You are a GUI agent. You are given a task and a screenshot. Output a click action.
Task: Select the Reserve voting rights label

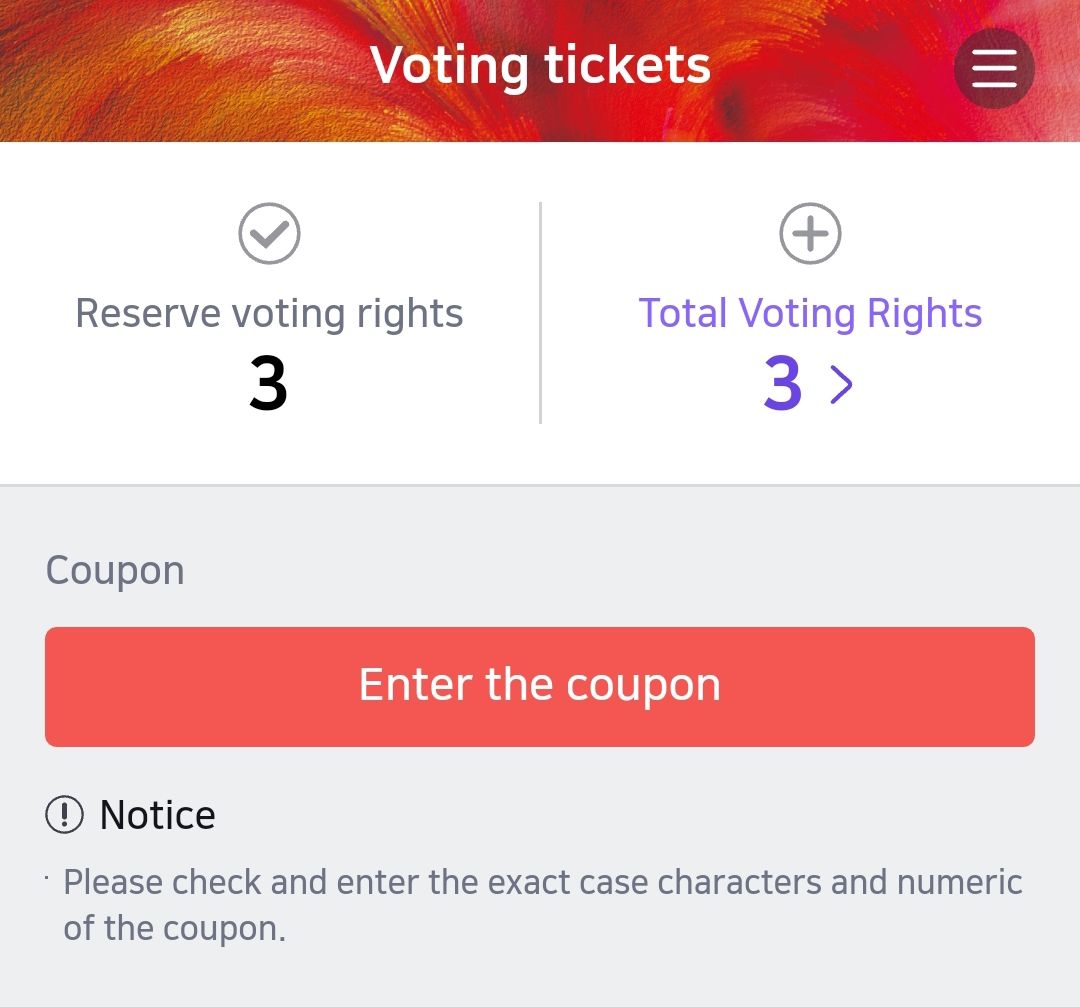click(x=269, y=313)
